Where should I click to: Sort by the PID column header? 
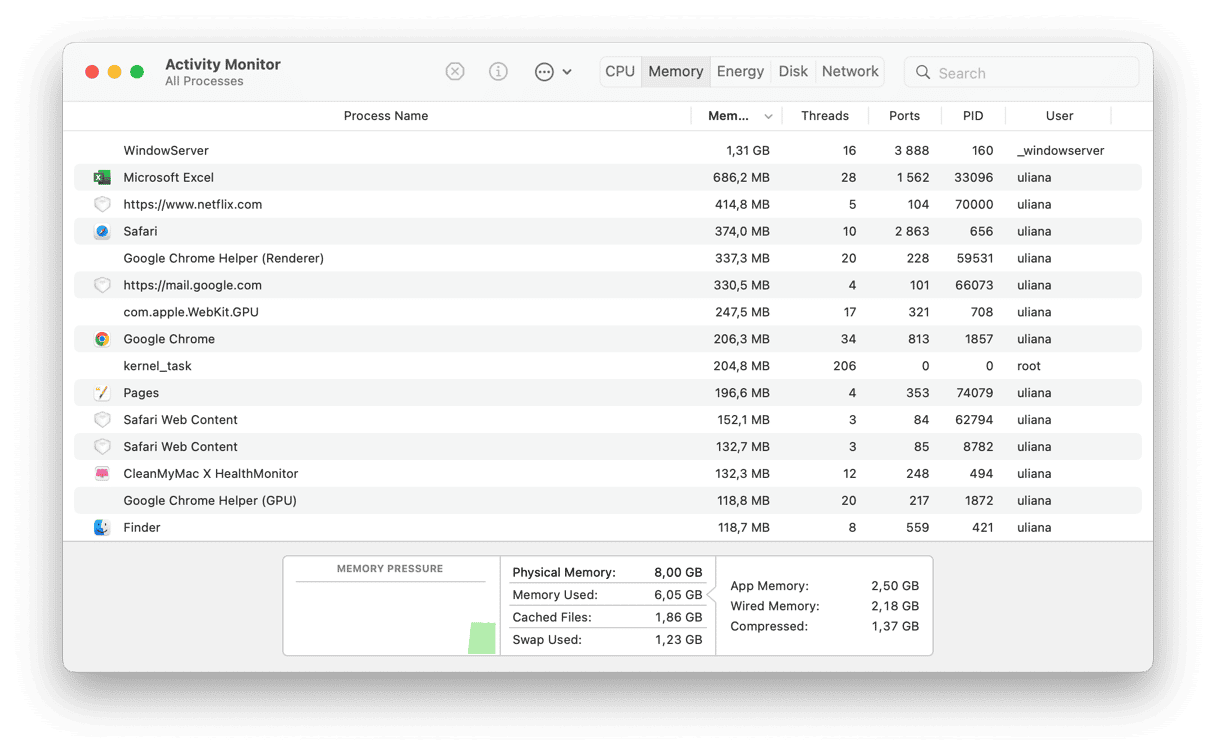click(972, 116)
